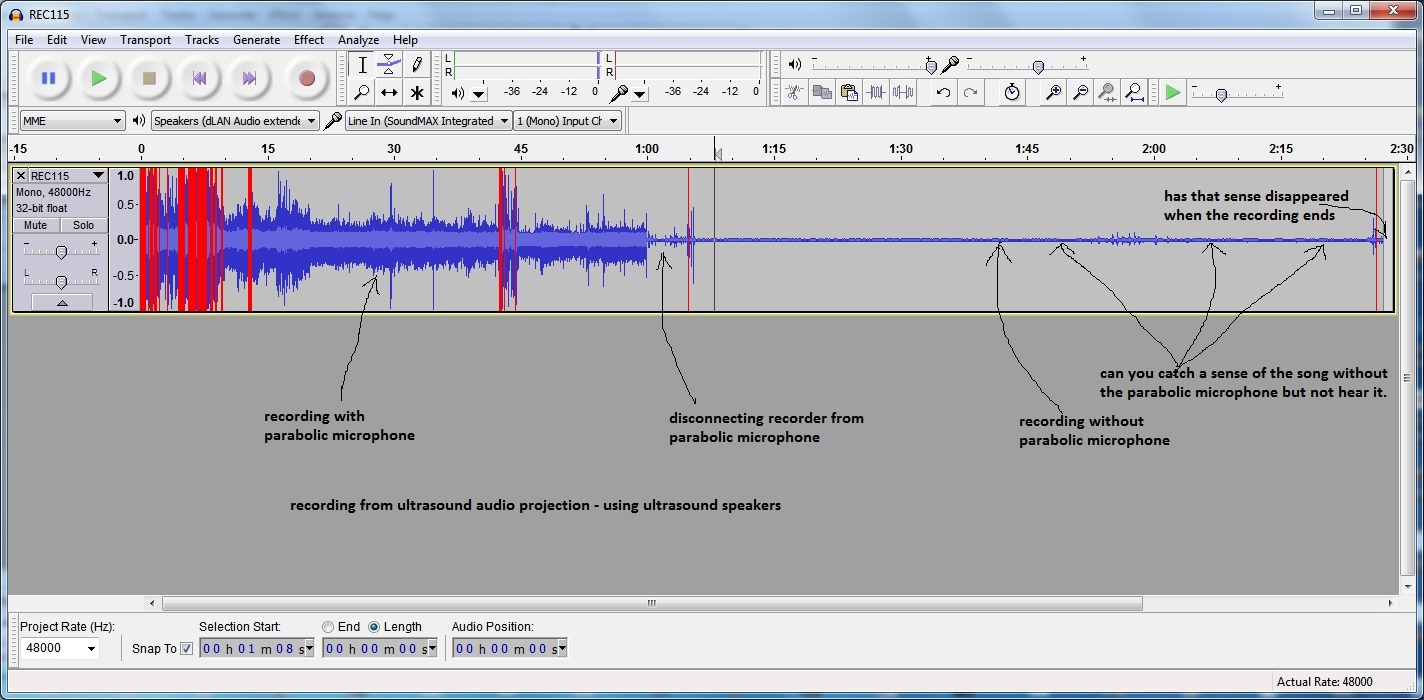The width and height of the screenshot is (1424, 700).
Task: Select the Length radio button
Action: click(374, 627)
